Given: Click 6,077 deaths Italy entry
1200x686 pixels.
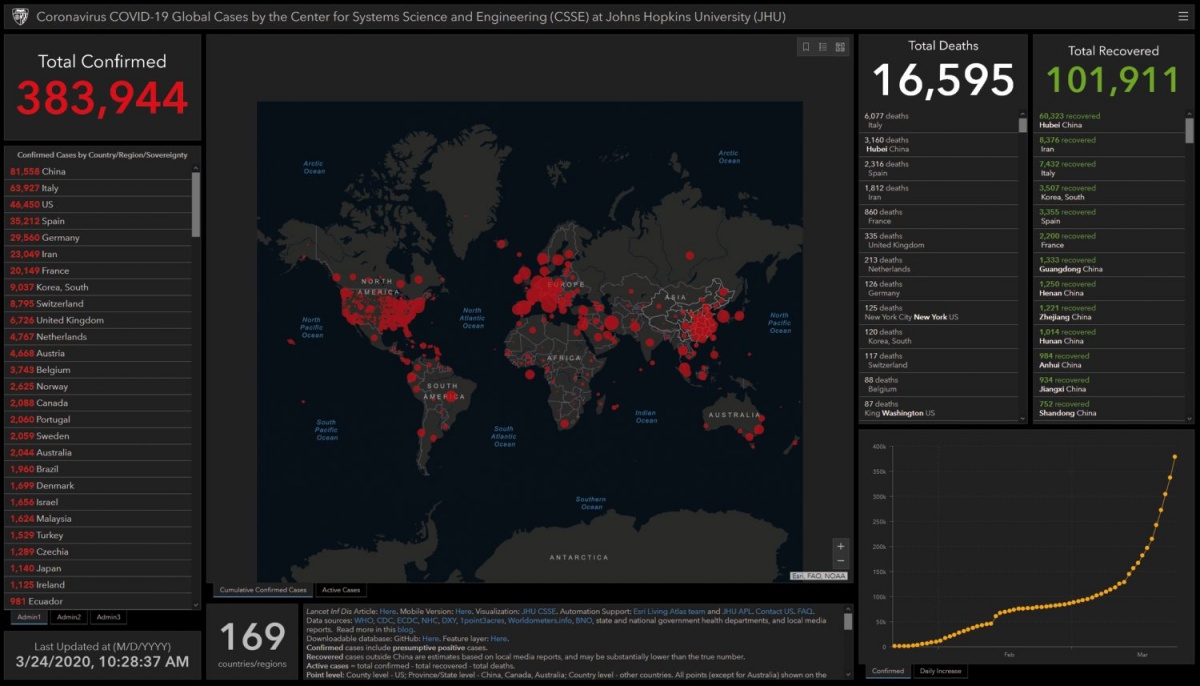Looking at the screenshot, I should 939,120.
